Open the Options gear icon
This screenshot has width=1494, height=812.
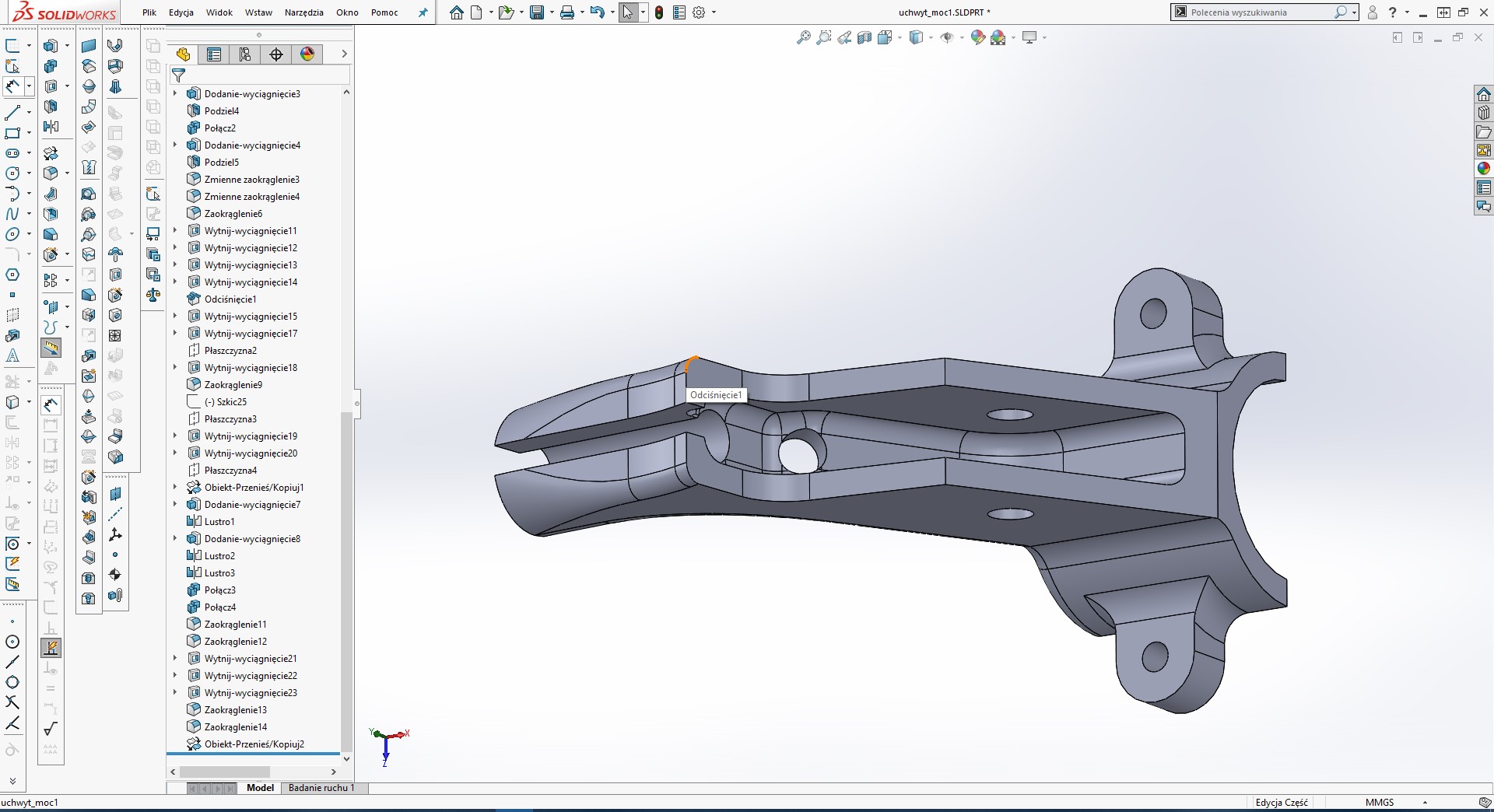(x=699, y=12)
